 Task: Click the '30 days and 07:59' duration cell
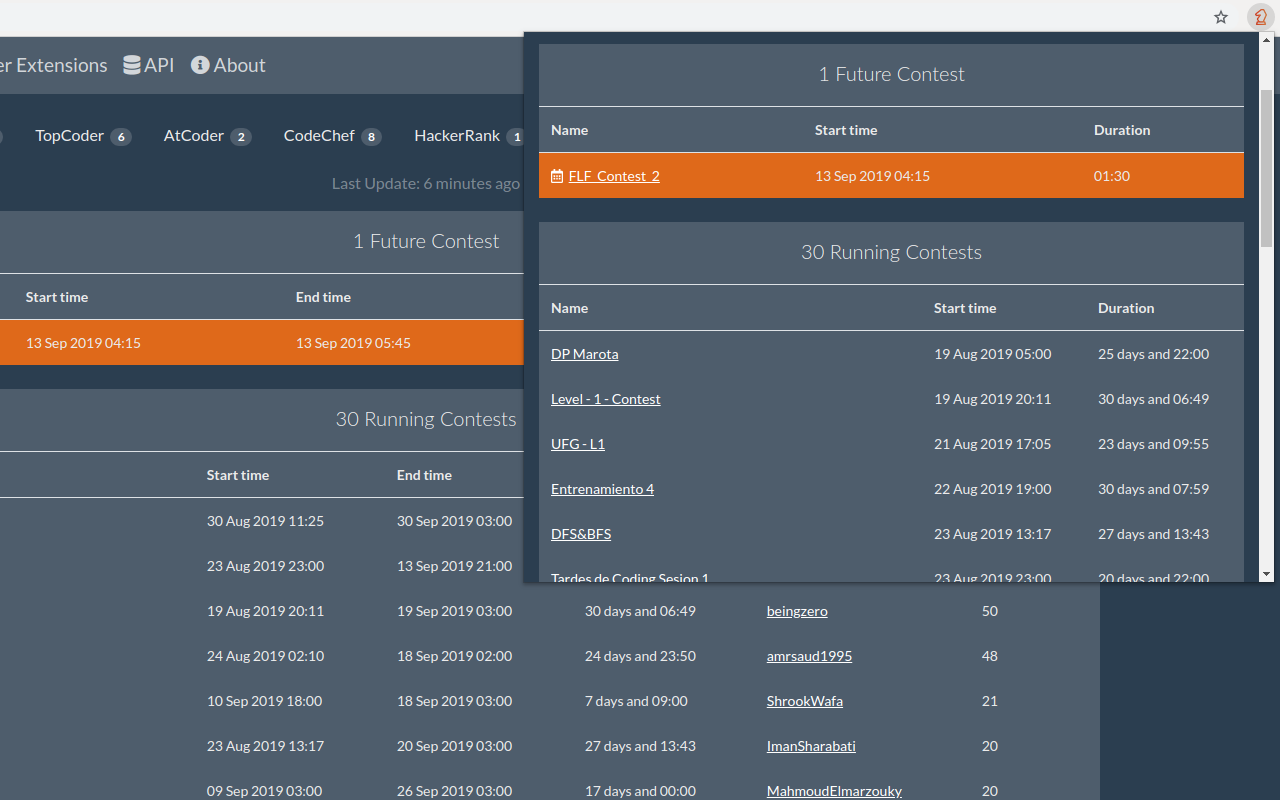pos(1153,489)
